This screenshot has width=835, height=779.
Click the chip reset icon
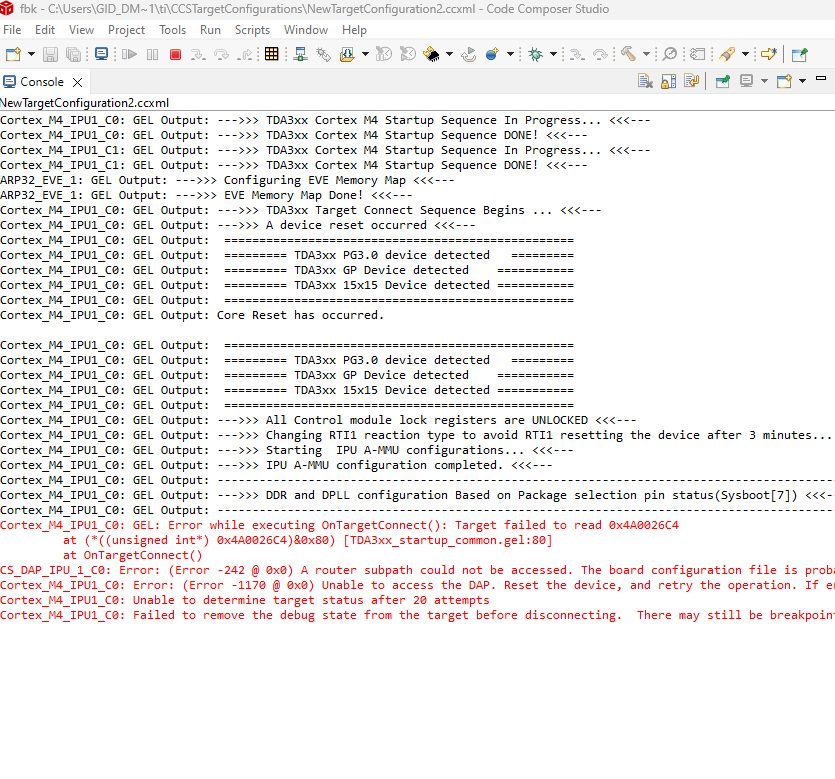431,54
